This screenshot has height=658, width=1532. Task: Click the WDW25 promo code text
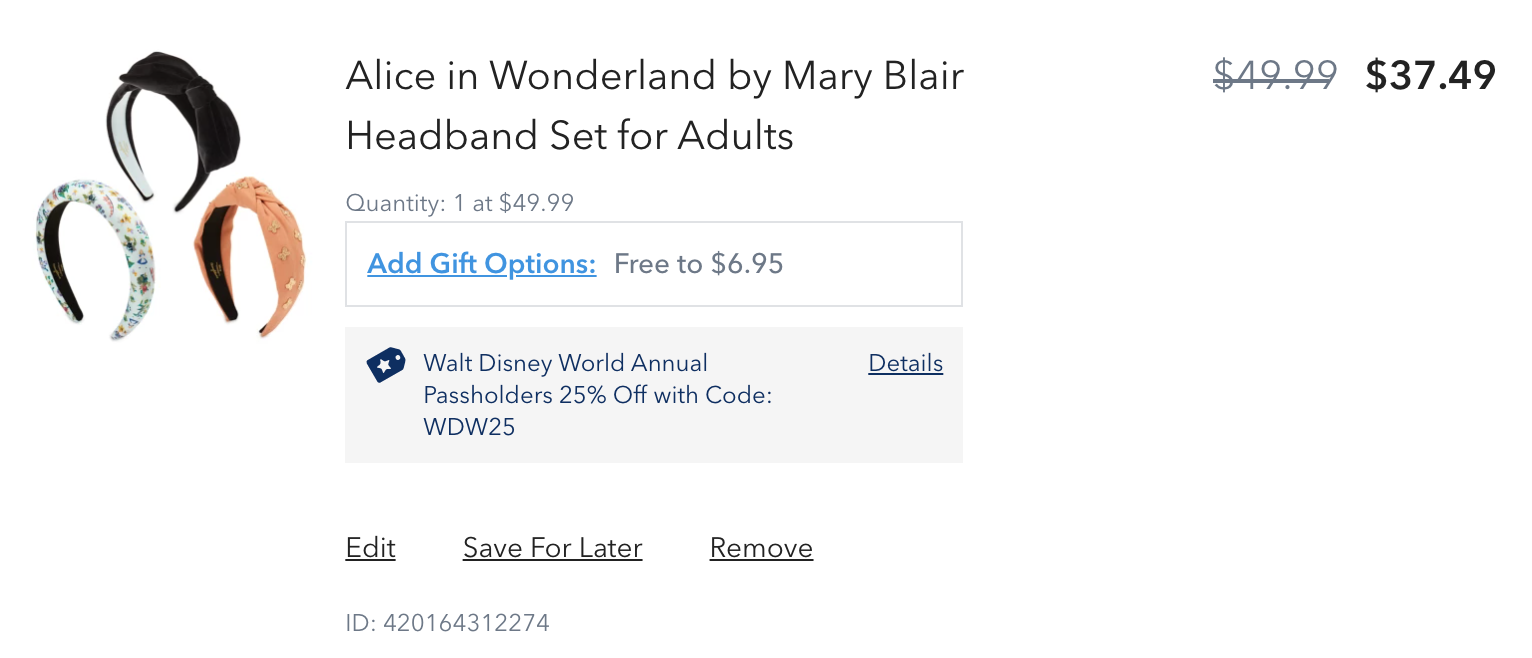[469, 427]
